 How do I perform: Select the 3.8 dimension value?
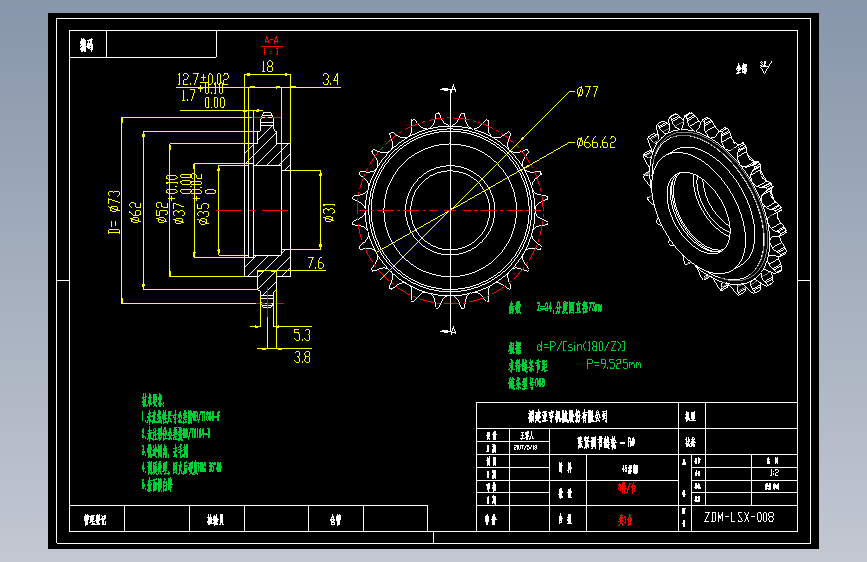302,357
